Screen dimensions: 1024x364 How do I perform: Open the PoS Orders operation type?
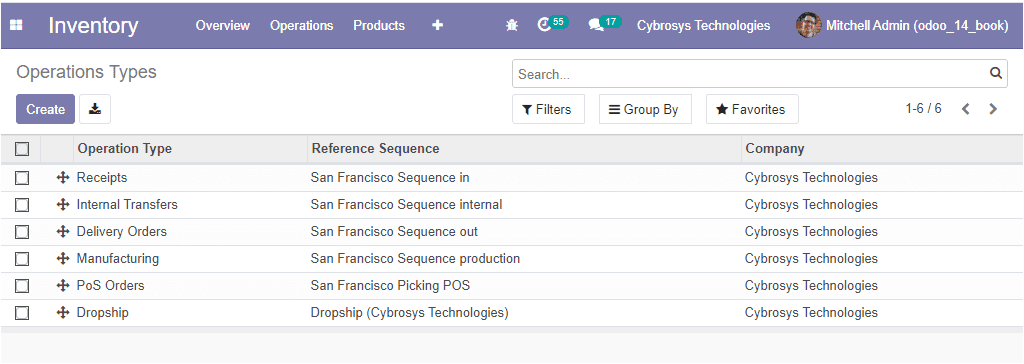110,286
